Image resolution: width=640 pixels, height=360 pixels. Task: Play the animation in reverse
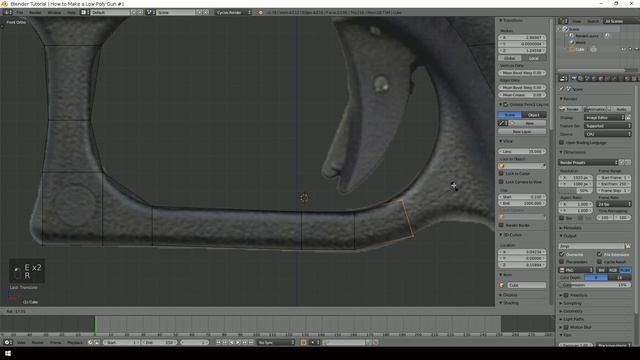(x=231, y=342)
